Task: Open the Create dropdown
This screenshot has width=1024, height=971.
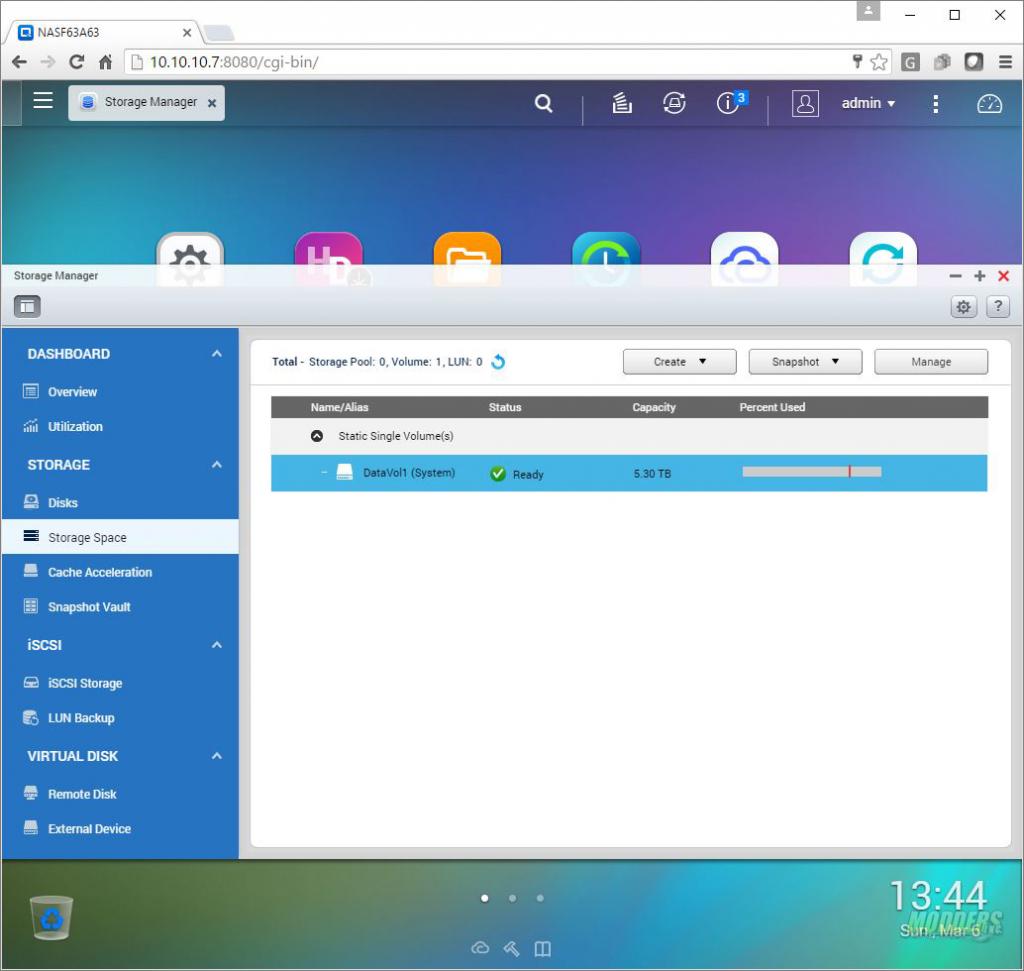Action: pyautogui.click(x=679, y=362)
